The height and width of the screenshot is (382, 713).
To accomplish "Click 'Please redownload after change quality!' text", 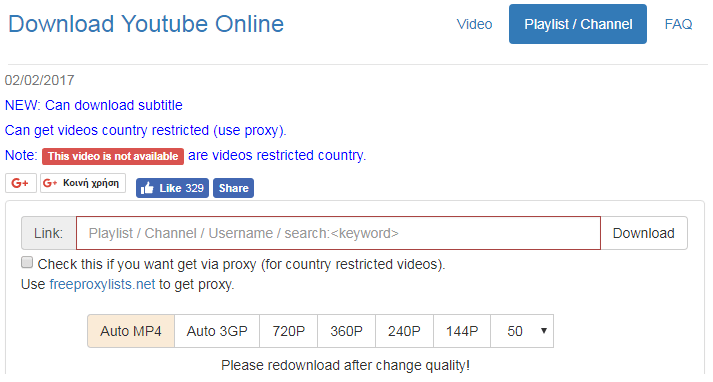I will click(345, 365).
